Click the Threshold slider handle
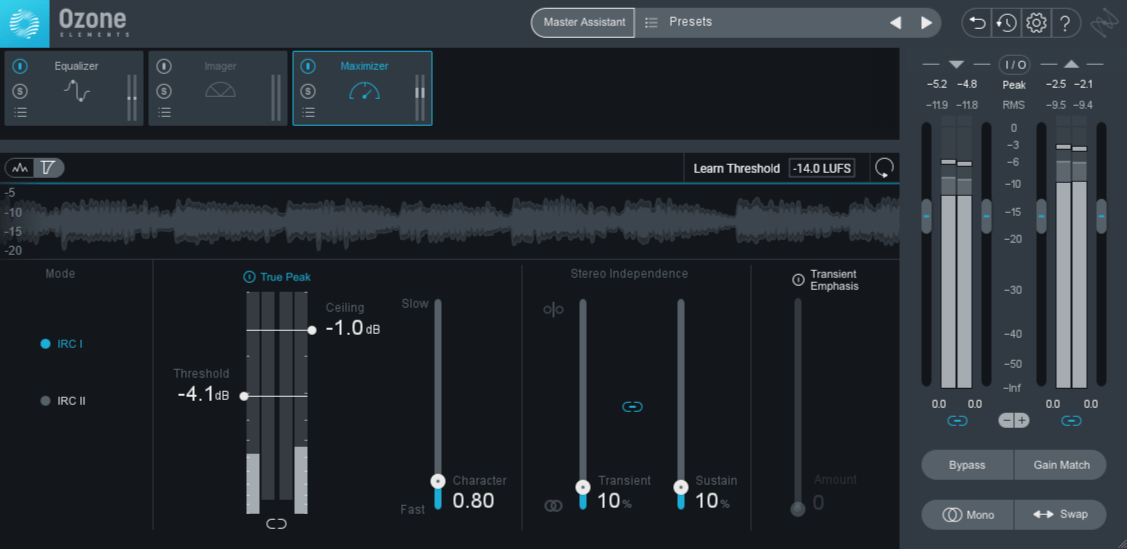Screen dimensions: 1127x549 pyautogui.click(x=244, y=396)
